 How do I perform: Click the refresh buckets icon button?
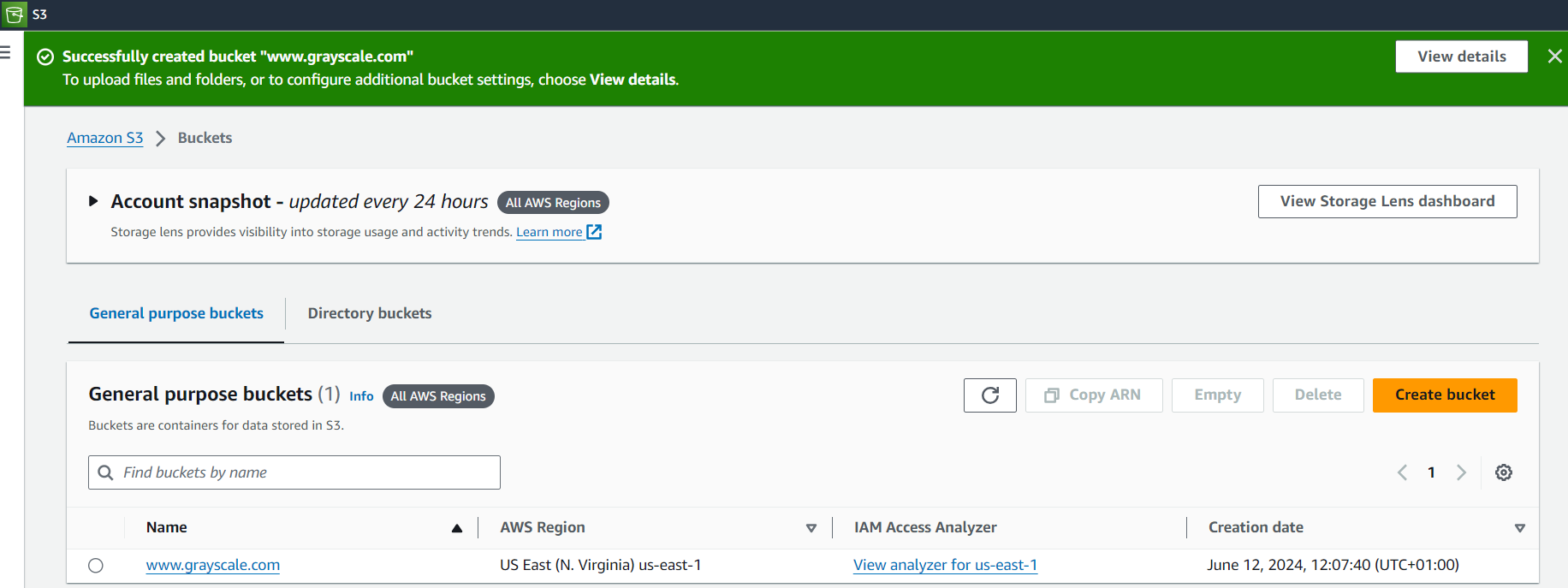[989, 395]
